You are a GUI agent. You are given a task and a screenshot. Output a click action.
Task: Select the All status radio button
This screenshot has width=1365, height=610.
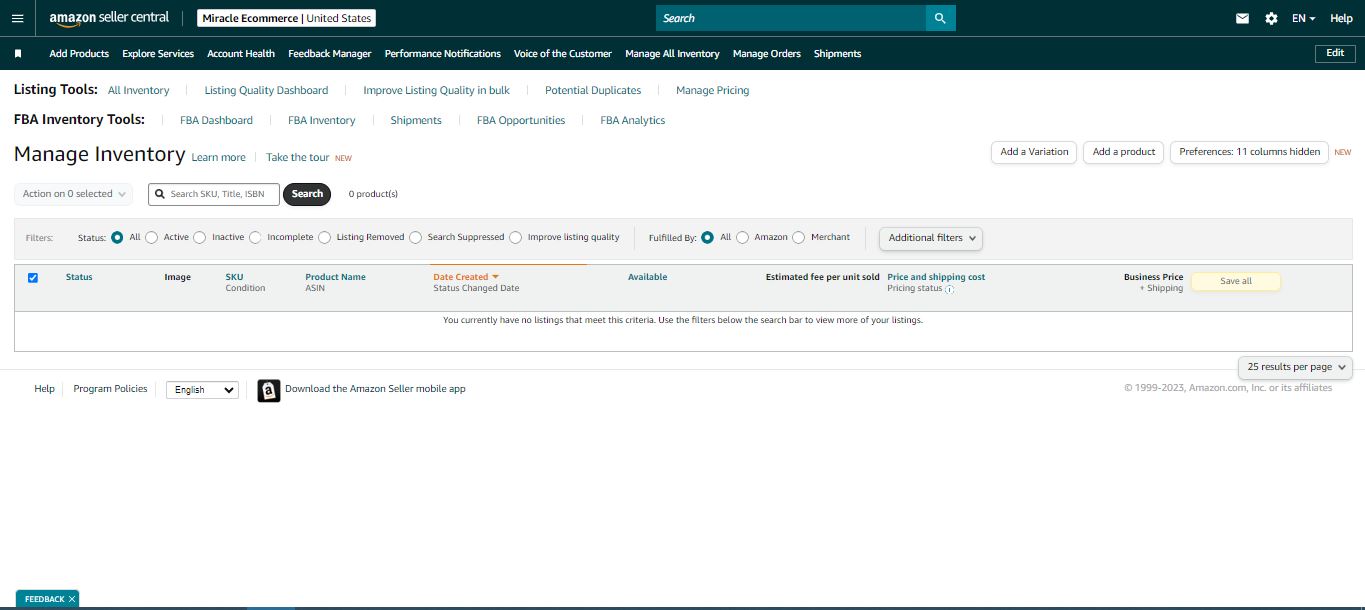click(x=117, y=238)
